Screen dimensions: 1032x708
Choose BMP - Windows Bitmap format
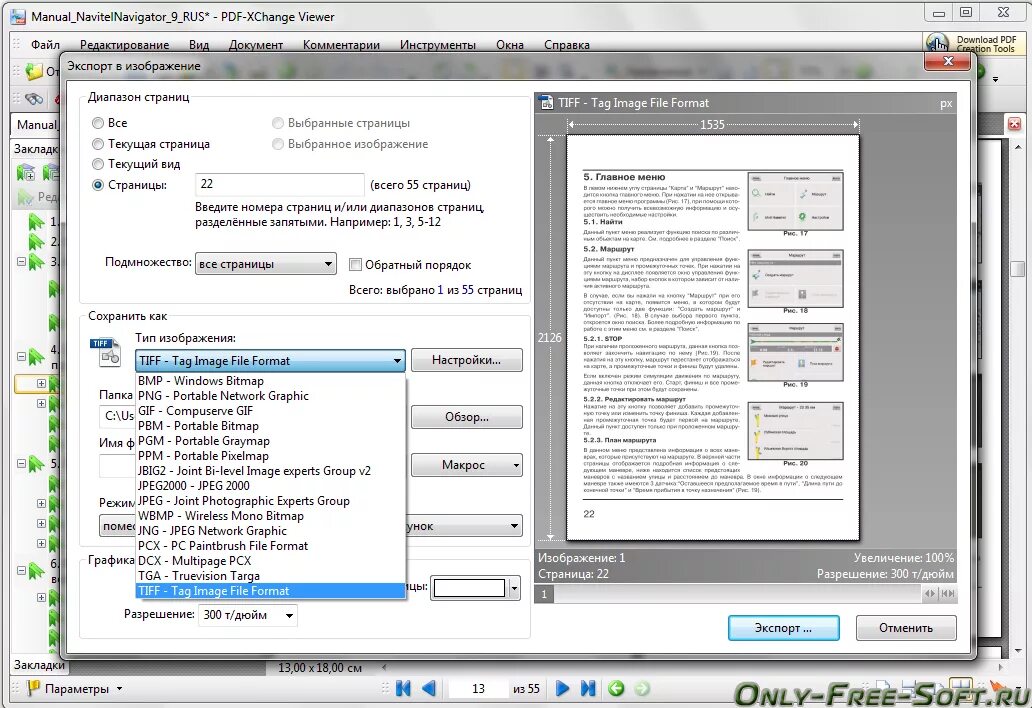[x=271, y=380]
